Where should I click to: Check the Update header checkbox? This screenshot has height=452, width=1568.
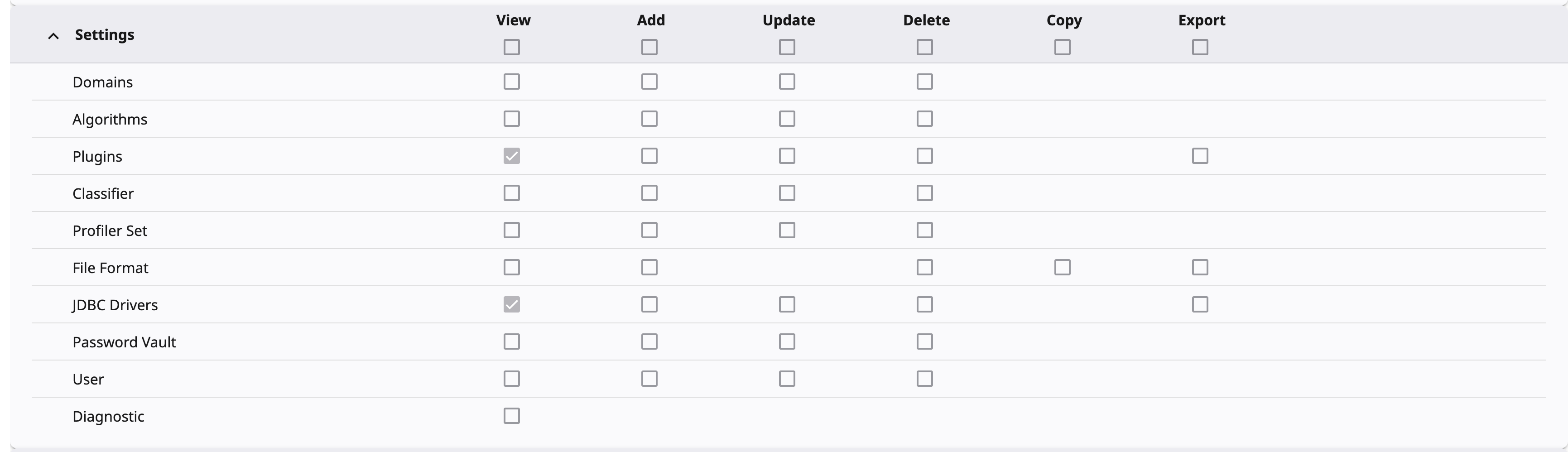click(787, 47)
